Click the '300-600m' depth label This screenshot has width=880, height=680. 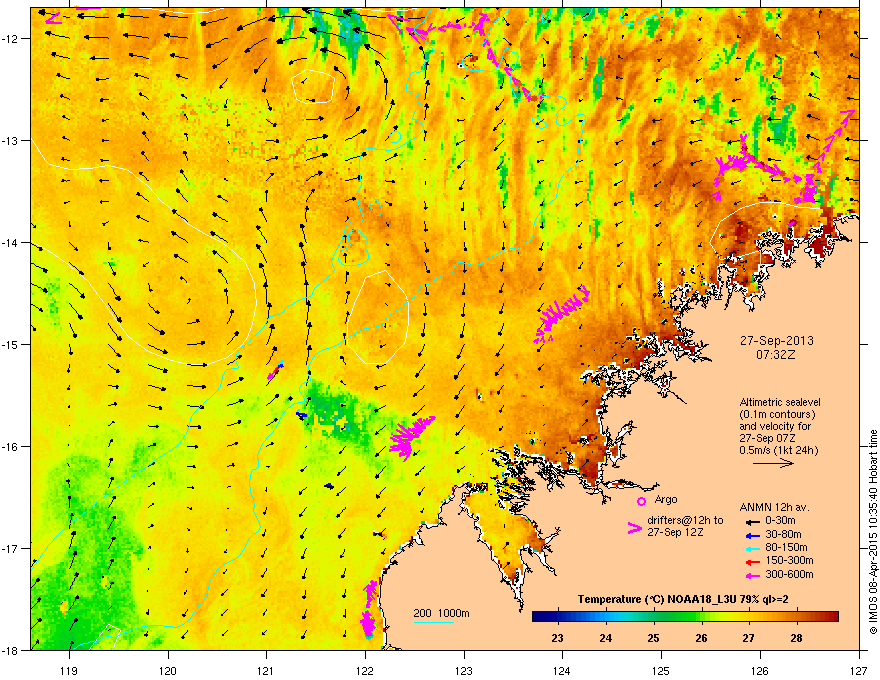click(789, 575)
